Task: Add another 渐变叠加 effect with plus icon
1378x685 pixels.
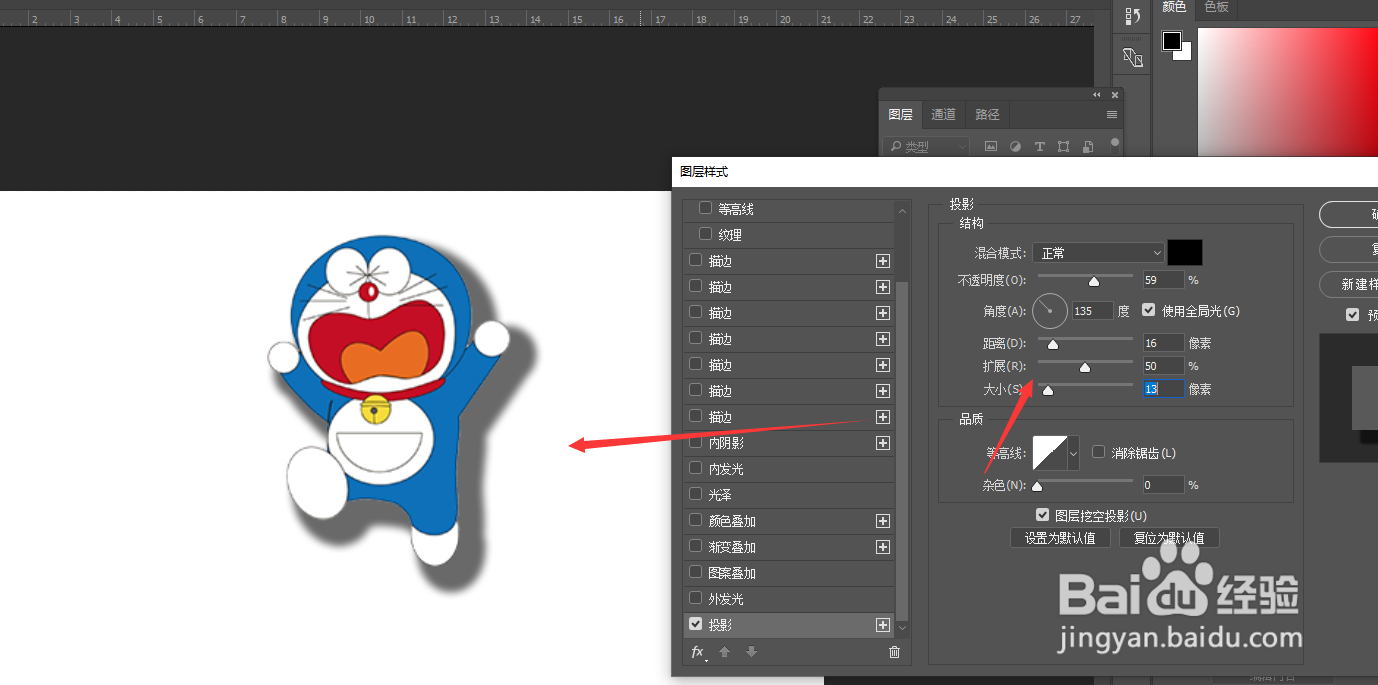Action: 883,547
